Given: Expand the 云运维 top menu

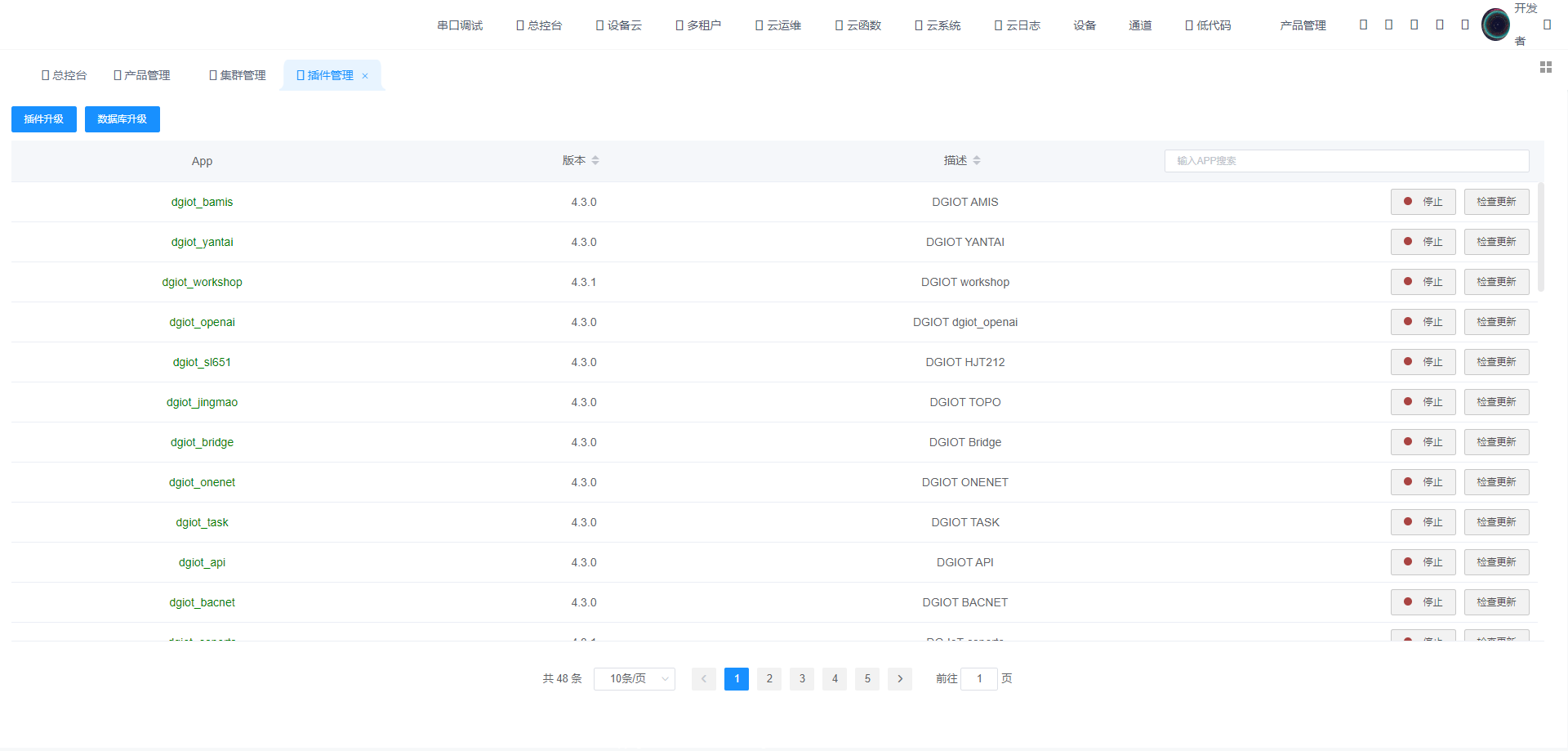Looking at the screenshot, I should [778, 25].
